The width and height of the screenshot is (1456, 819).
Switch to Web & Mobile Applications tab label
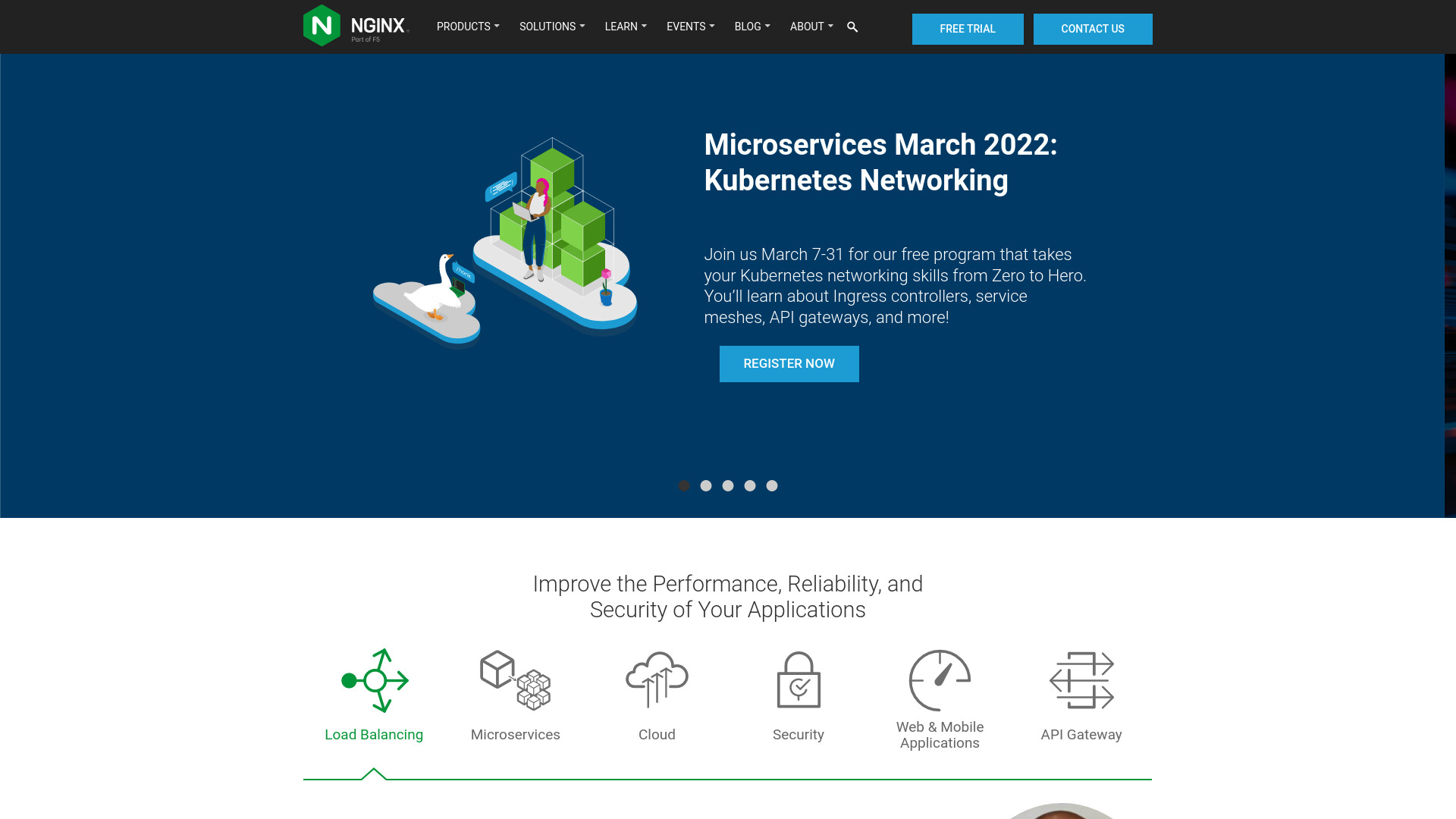940,735
